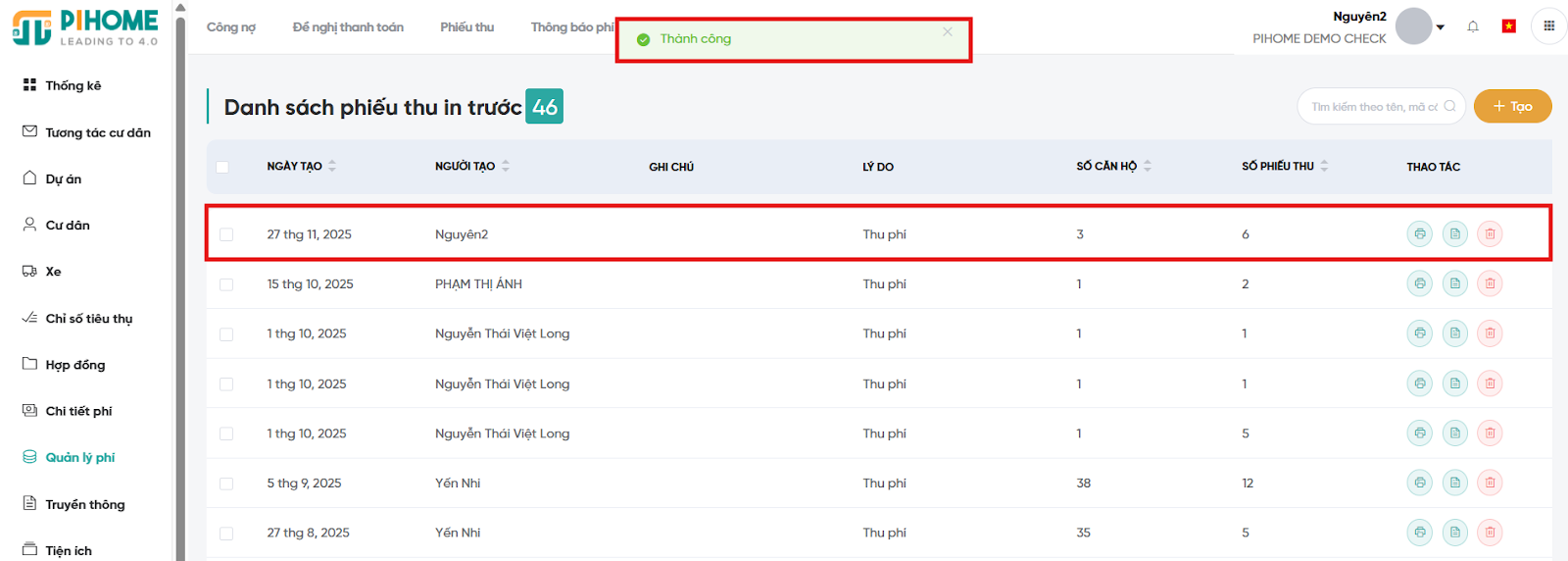Click the search magnifier icon
The image size is (1568, 561).
[x=1449, y=106]
